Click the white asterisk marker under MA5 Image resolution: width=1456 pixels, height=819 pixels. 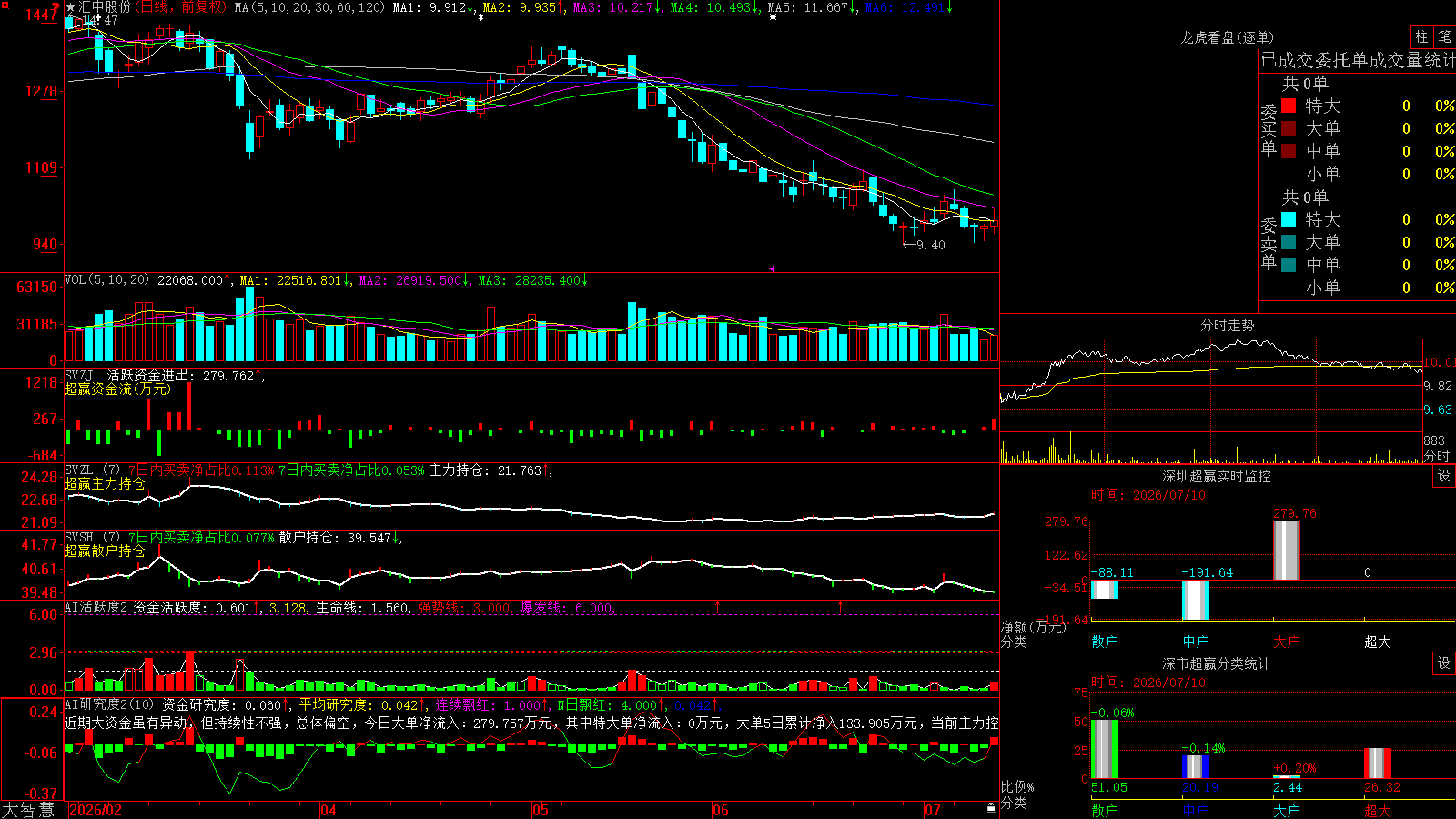pos(773,17)
